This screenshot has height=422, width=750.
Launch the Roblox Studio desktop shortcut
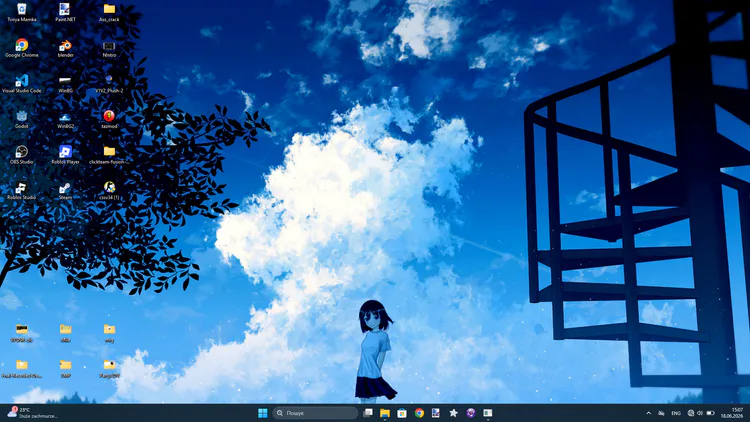[x=22, y=190]
